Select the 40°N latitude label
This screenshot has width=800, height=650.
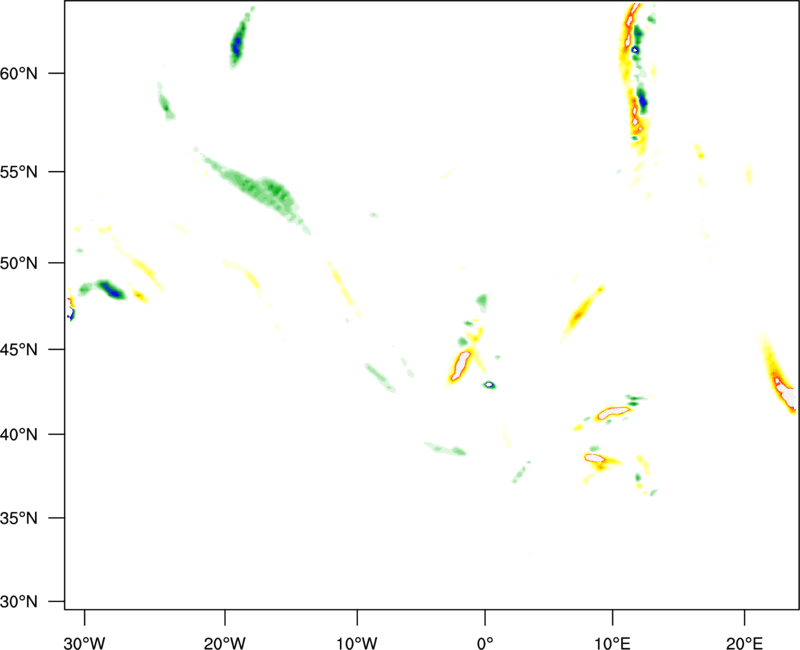click(19, 435)
